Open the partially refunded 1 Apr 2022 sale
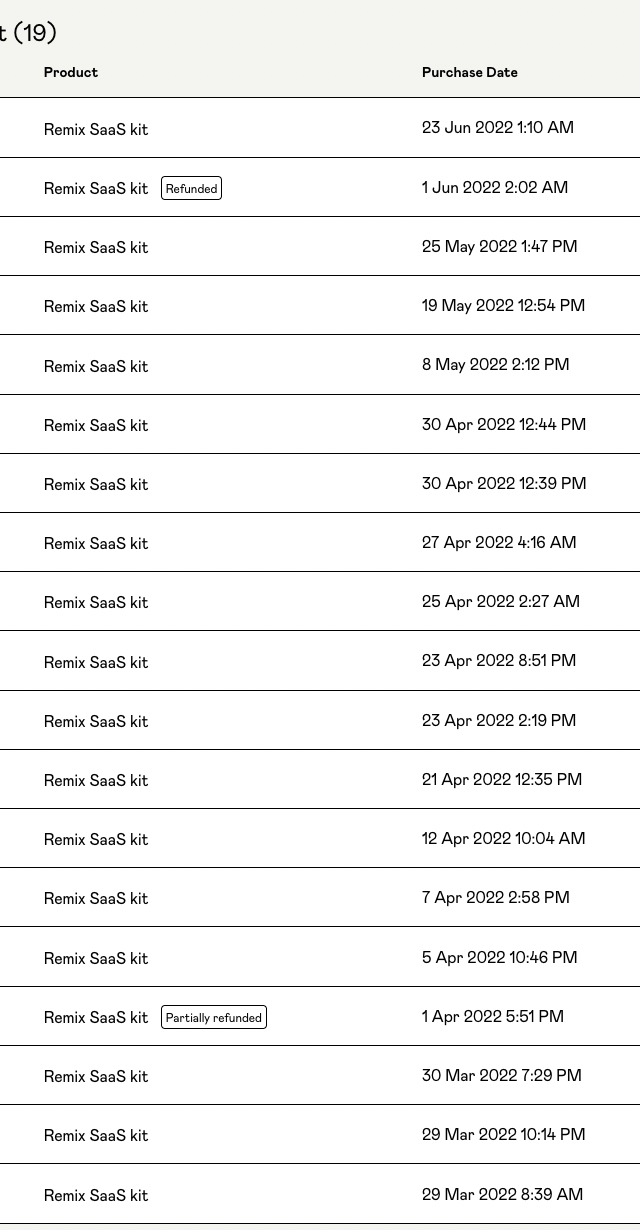This screenshot has height=1230, width=640. click(x=320, y=1016)
